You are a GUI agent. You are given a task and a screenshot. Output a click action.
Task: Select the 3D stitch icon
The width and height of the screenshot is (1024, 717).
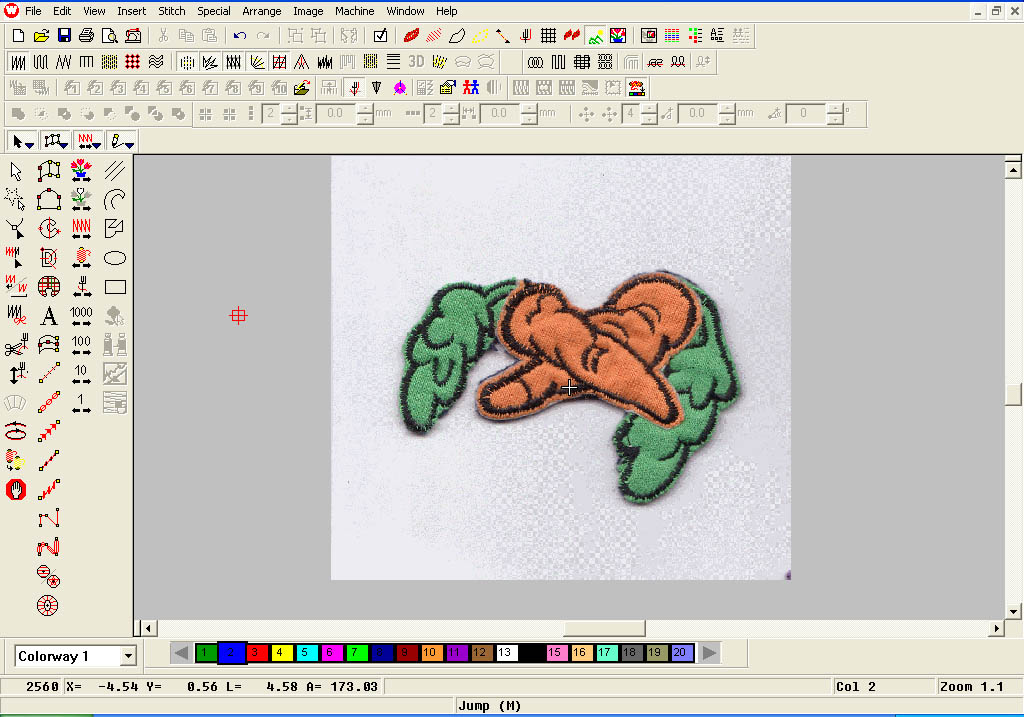416,62
